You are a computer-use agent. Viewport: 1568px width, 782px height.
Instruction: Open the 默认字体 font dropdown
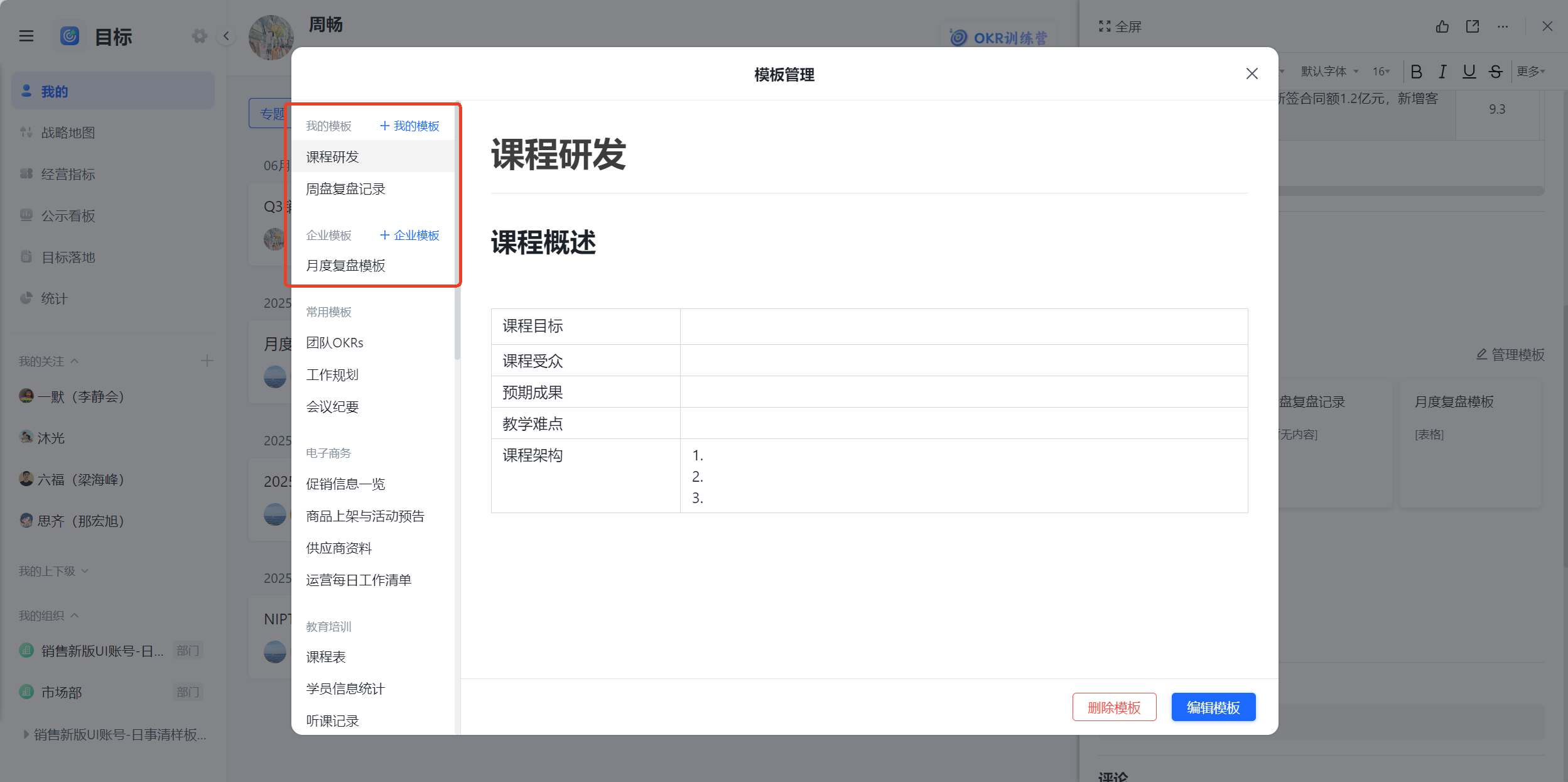point(1329,72)
